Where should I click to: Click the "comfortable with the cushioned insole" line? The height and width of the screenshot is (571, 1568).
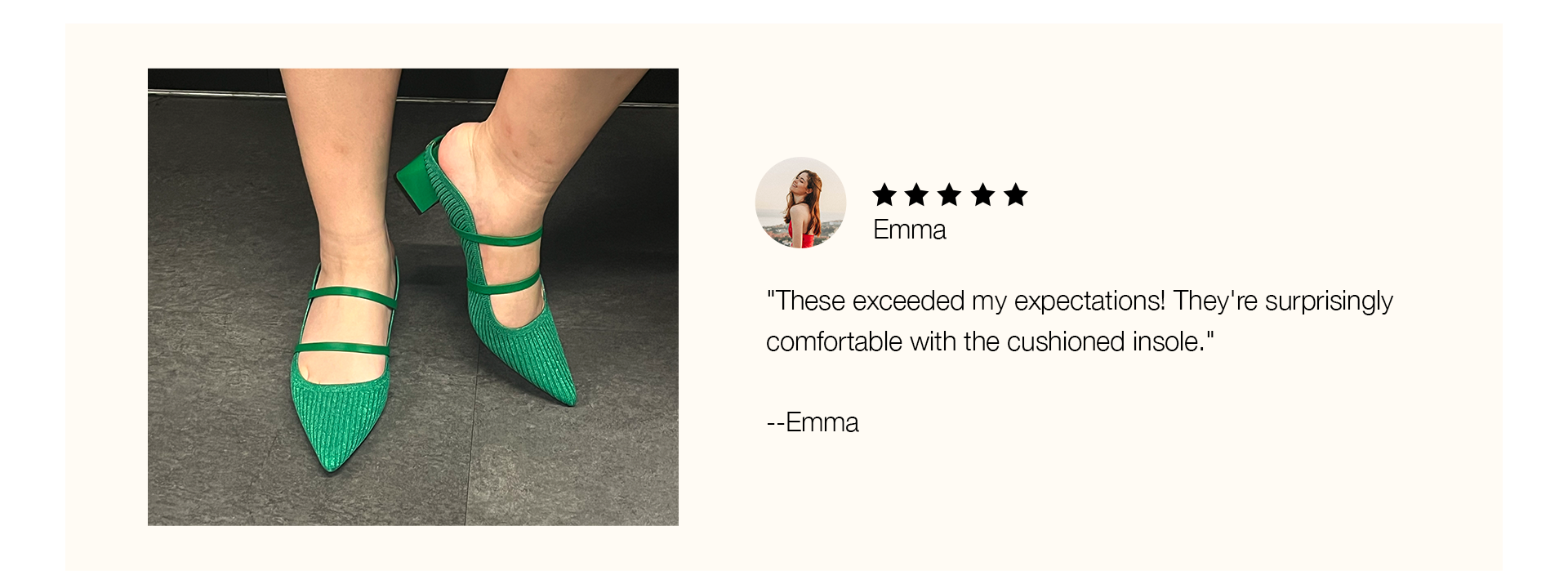click(990, 341)
